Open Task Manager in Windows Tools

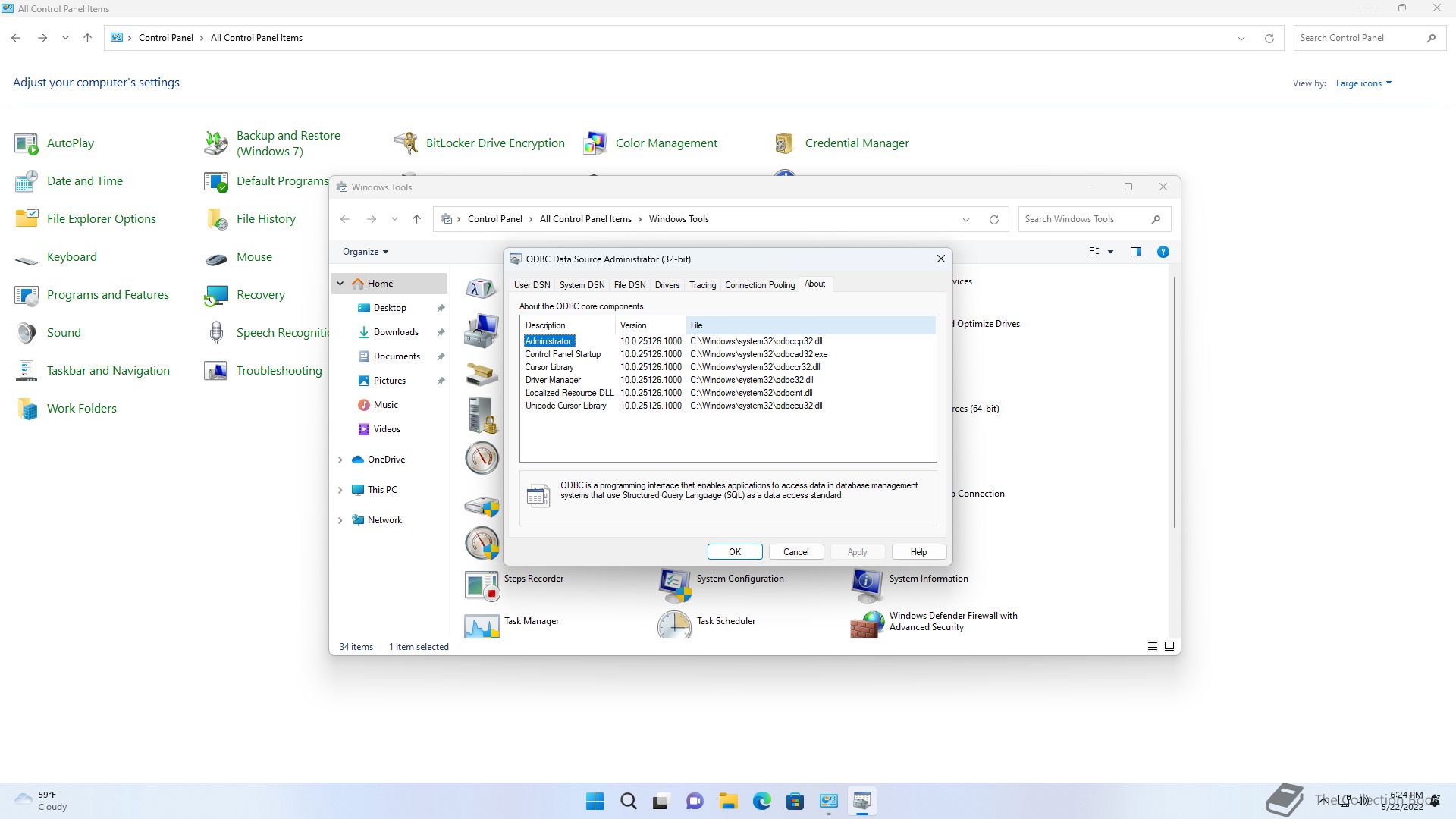tap(512, 624)
